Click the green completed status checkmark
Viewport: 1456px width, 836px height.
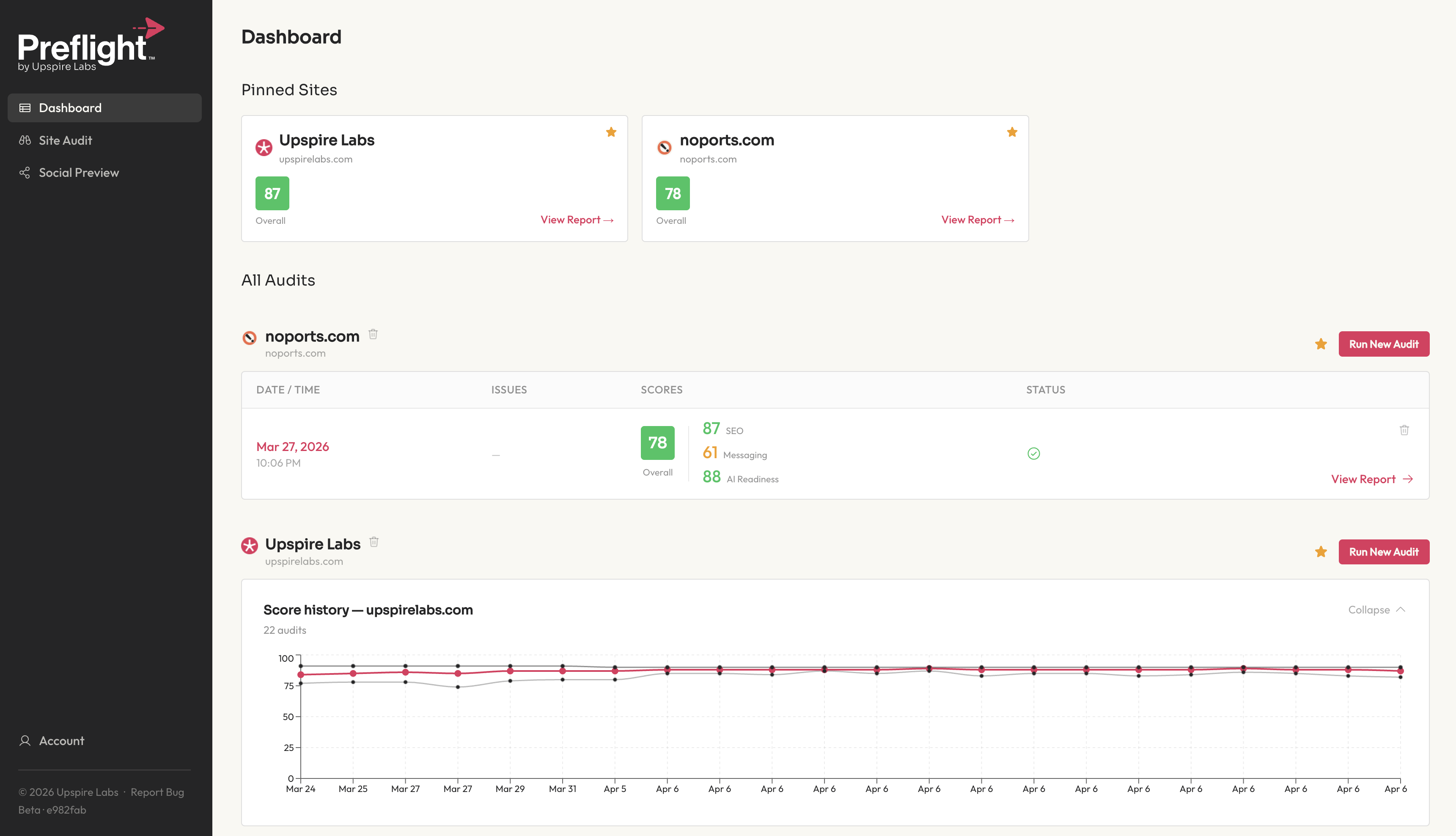coord(1033,454)
